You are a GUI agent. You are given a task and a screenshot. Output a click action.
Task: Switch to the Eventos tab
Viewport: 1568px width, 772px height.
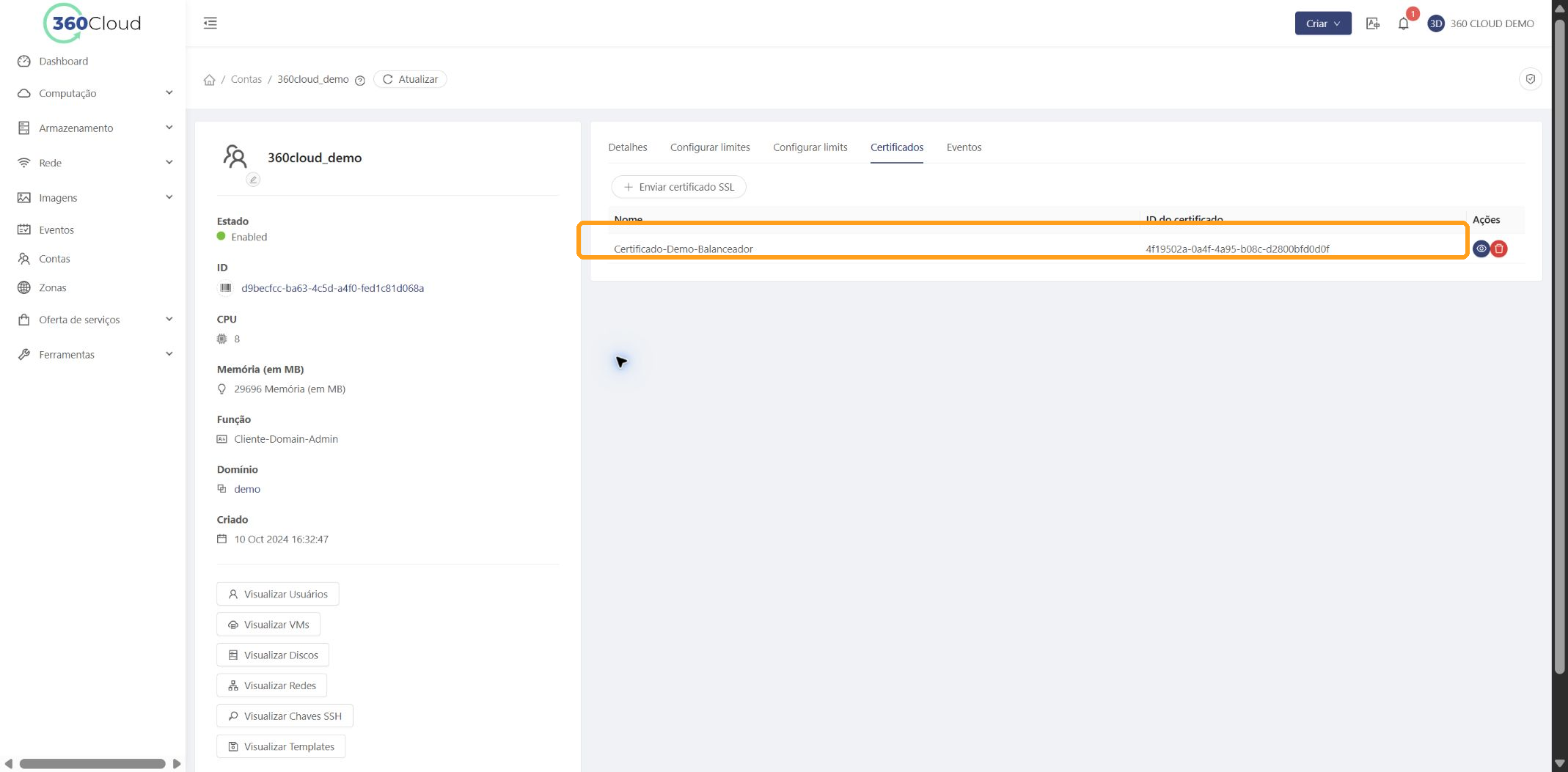964,147
